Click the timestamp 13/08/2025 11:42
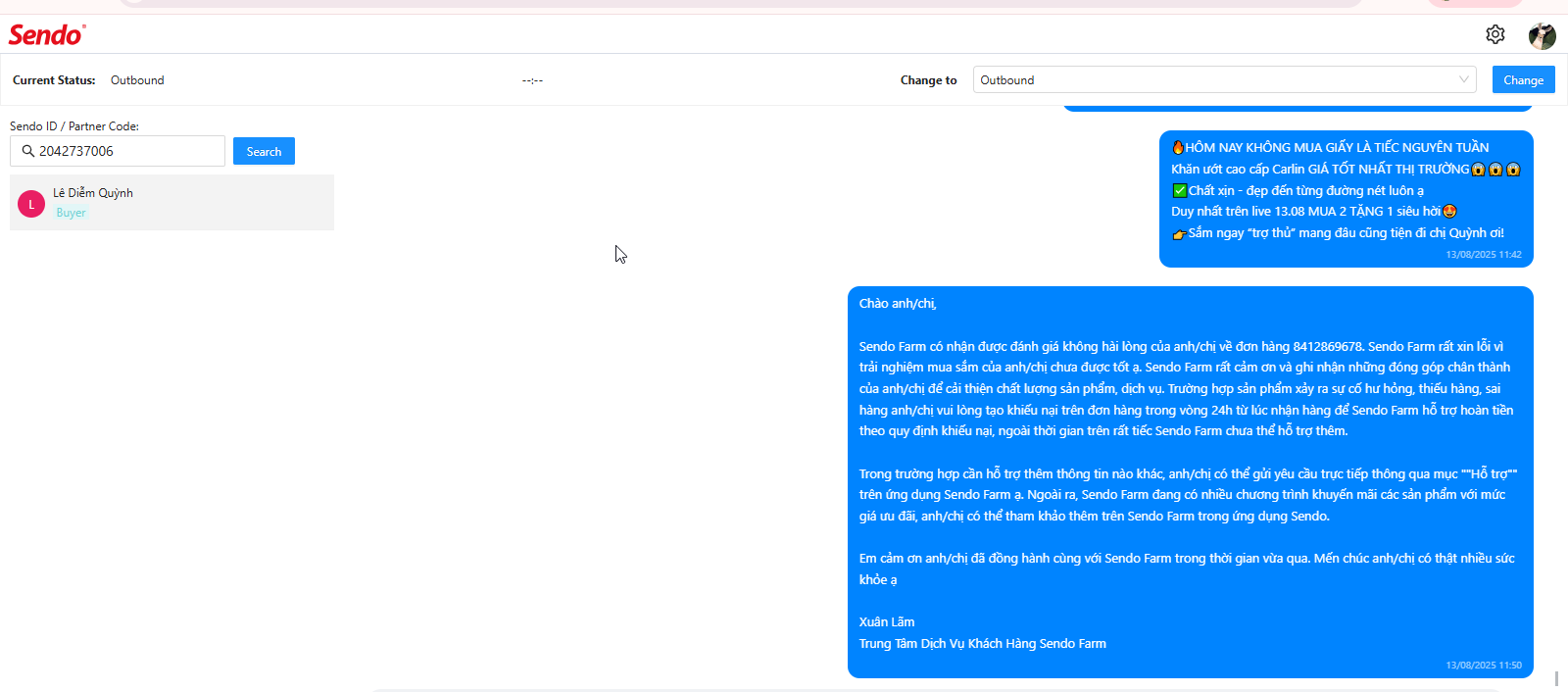 coord(1484,255)
